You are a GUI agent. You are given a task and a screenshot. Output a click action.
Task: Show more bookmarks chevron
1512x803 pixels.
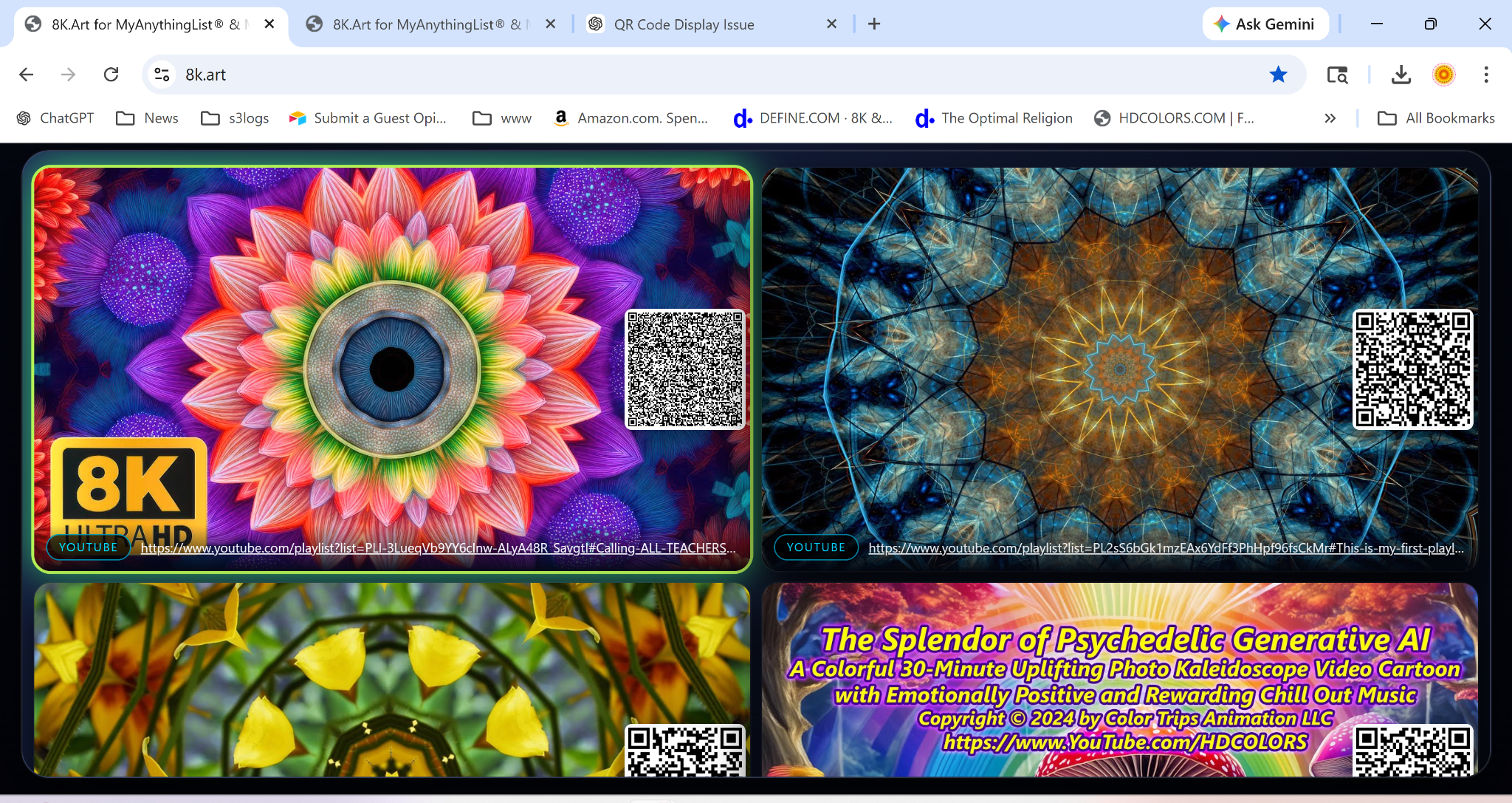tap(1330, 118)
